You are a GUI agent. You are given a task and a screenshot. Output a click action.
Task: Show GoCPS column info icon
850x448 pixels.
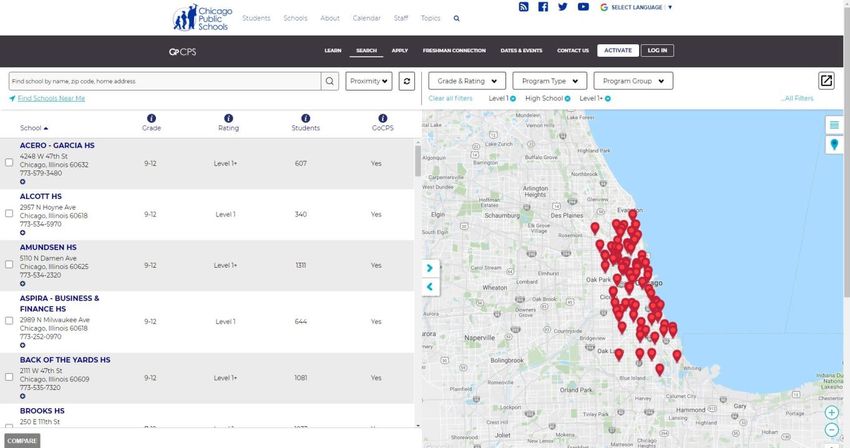tap(383, 118)
